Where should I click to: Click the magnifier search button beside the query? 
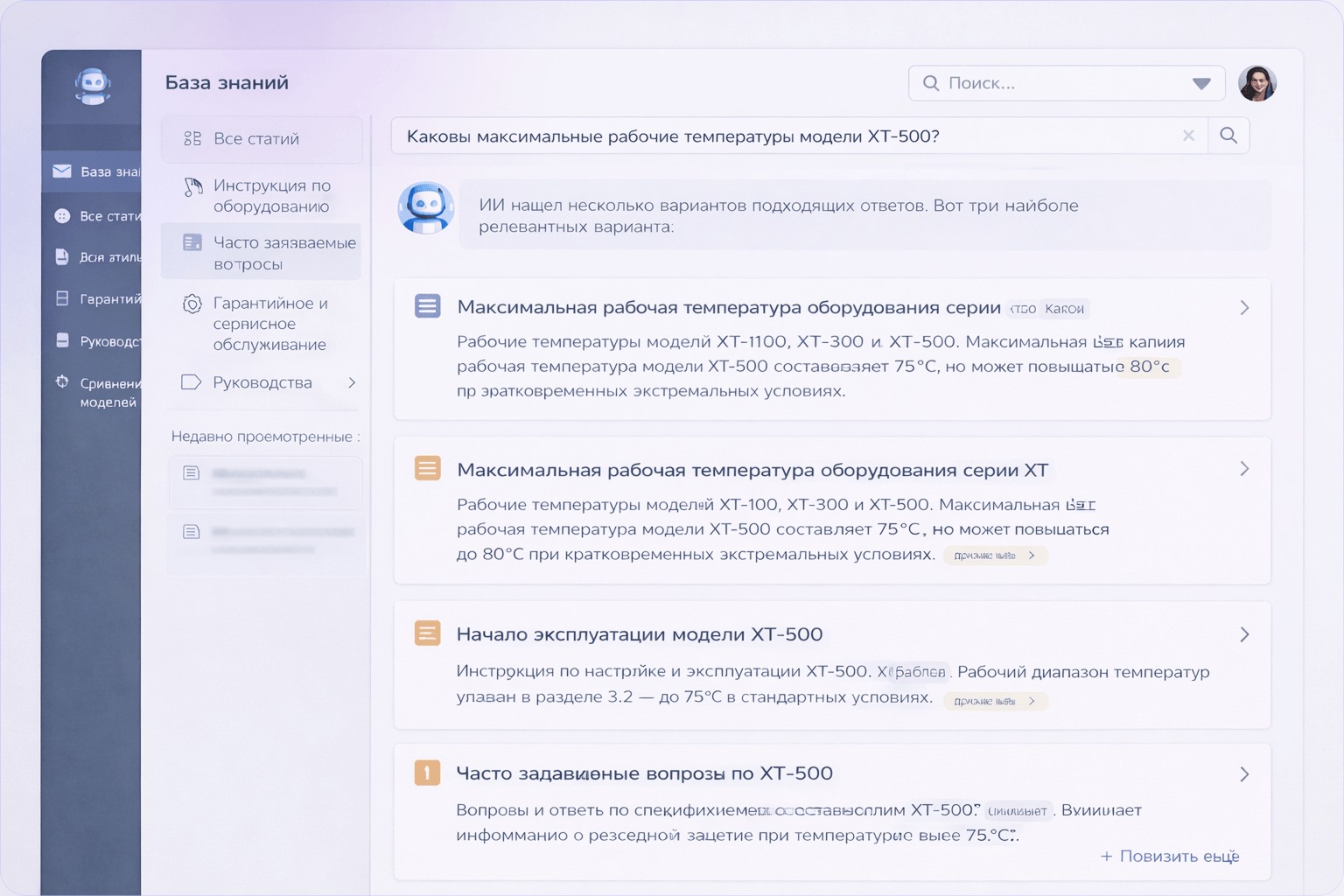(1228, 136)
